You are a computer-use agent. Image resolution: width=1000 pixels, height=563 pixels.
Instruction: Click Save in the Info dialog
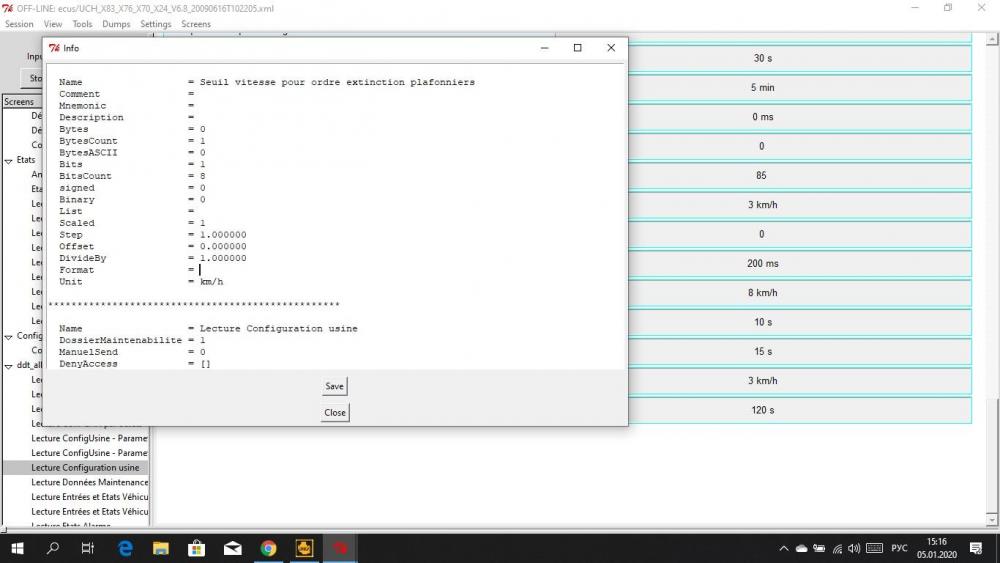click(334, 386)
